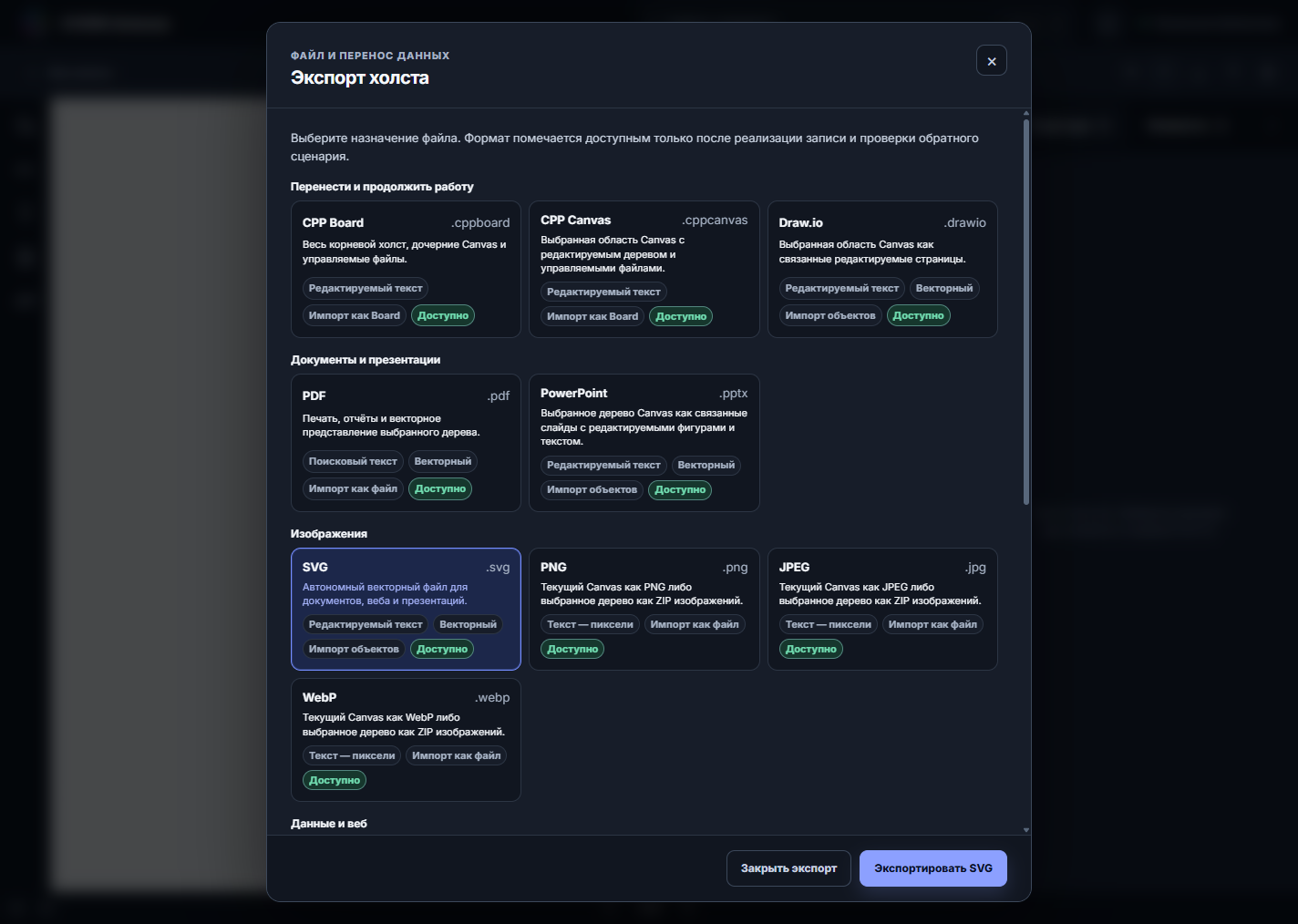Close the export dialog with the X icon
Screen dimensions: 1298x924
992,61
